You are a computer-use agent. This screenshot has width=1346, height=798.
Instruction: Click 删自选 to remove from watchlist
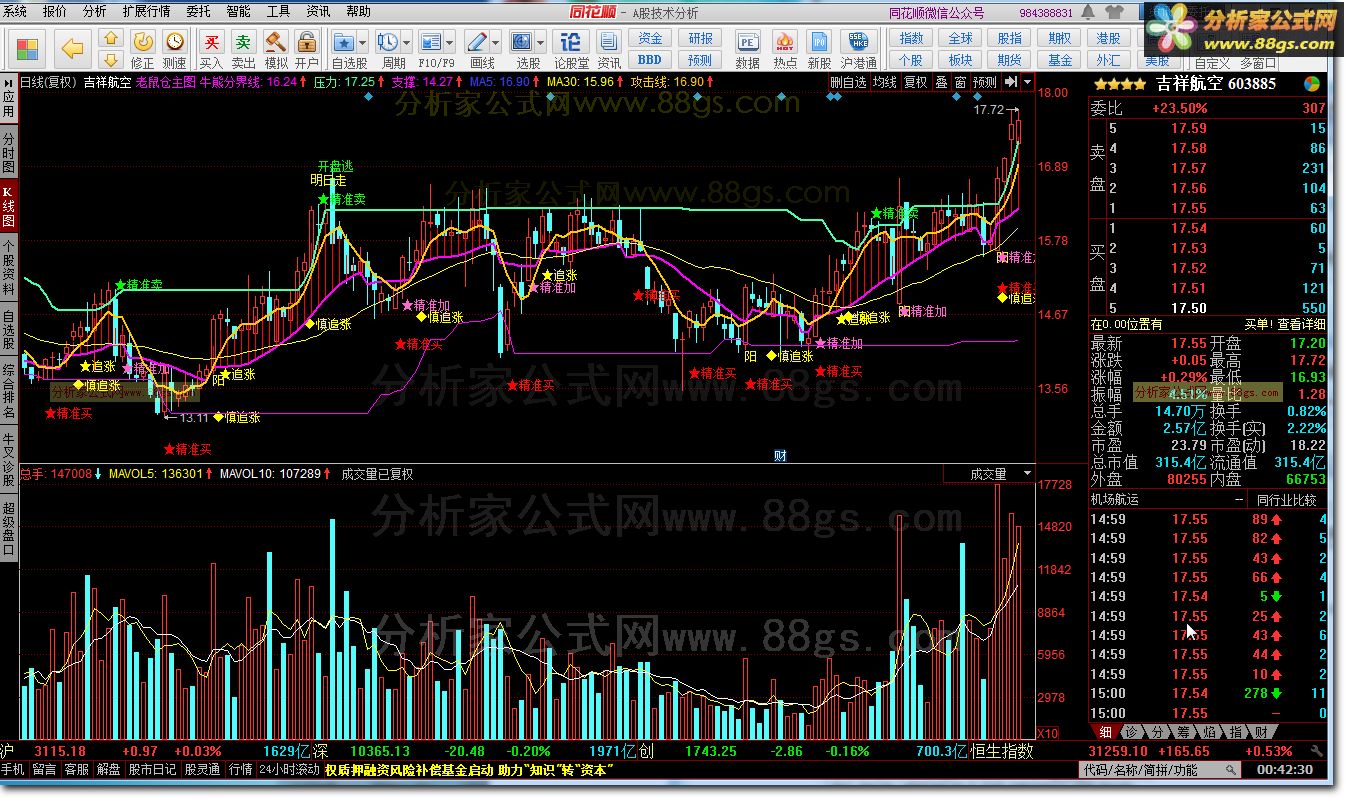click(x=848, y=82)
